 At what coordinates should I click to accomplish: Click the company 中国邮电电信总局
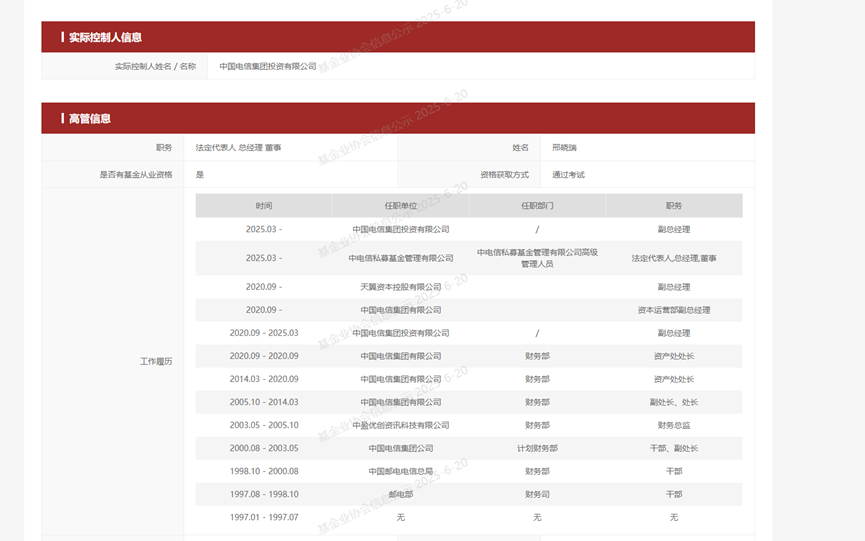[x=401, y=472]
